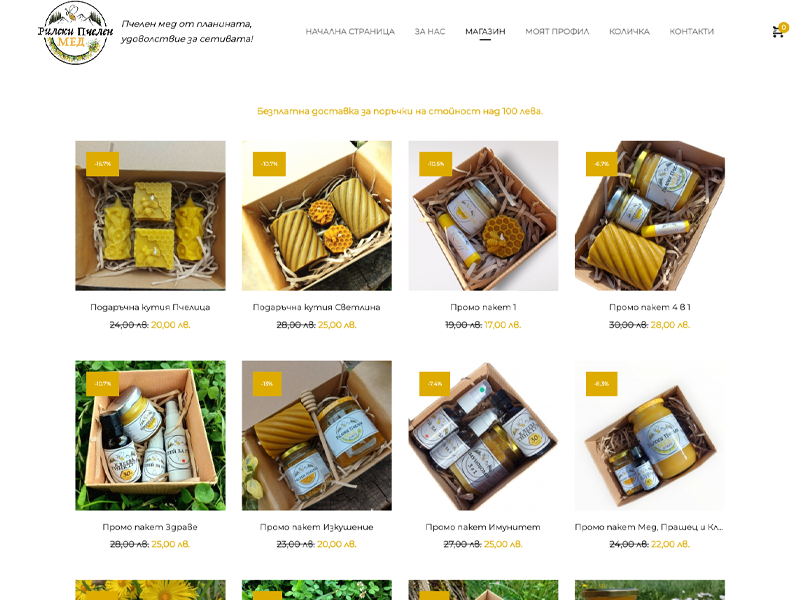The image size is (800, 600).
Task: Click the -13% discount badge
Action: (x=267, y=384)
